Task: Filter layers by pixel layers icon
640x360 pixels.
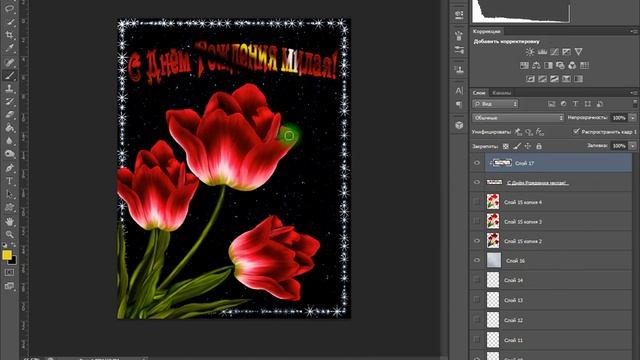Action: [x=551, y=104]
